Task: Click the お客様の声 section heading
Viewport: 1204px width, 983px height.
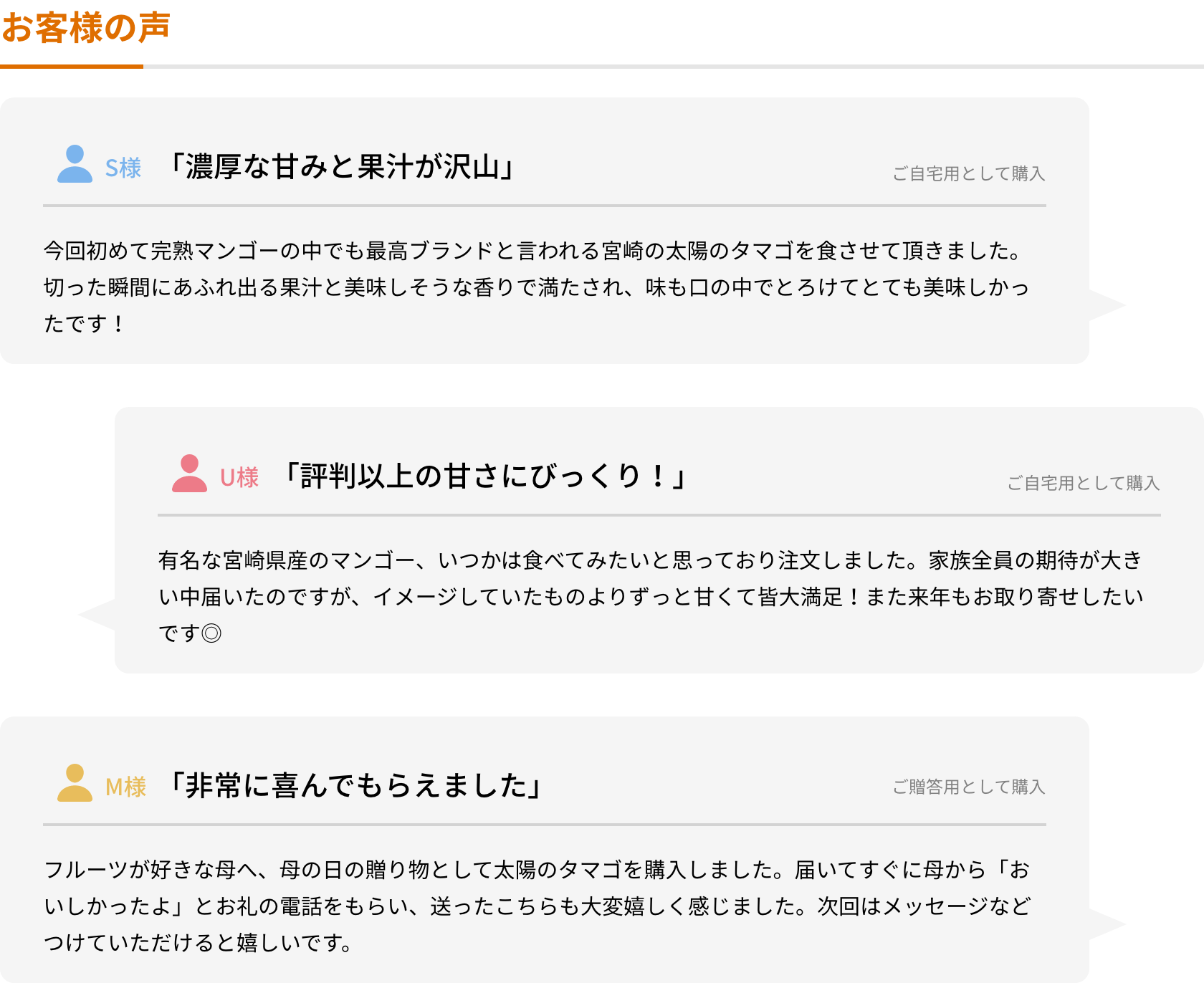Action: click(85, 28)
